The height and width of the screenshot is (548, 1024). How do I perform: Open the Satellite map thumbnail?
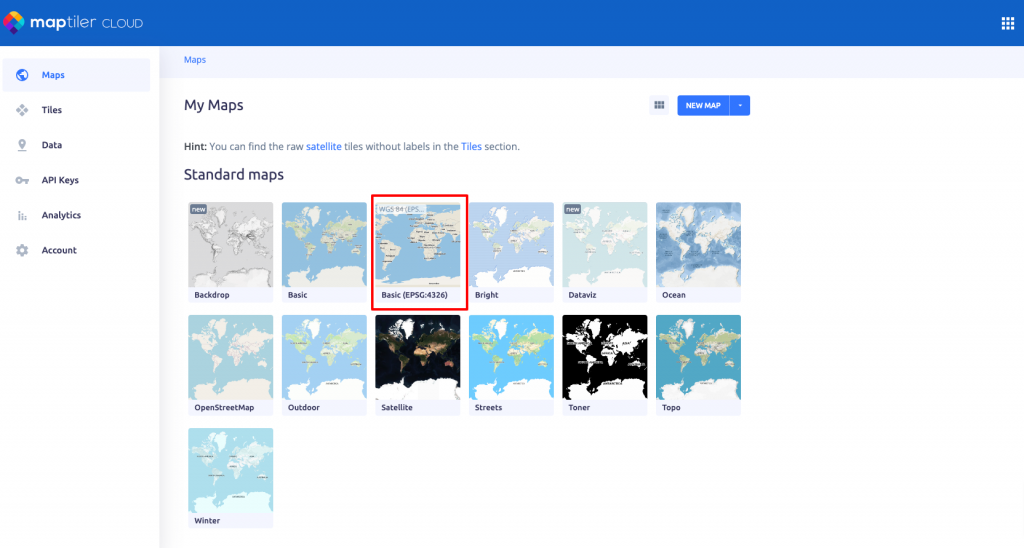[x=418, y=357]
